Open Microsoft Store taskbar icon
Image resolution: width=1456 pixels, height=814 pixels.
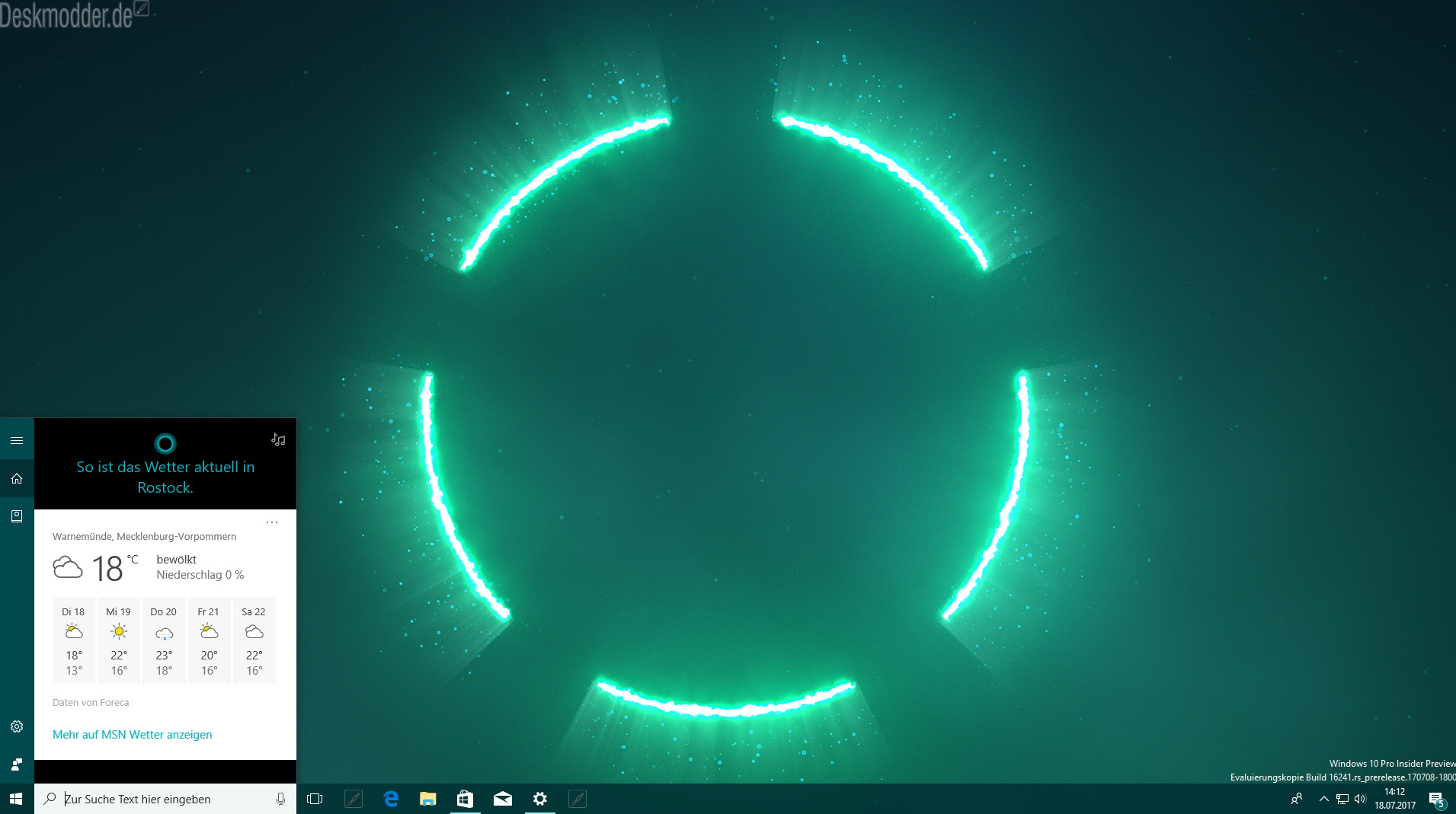[465, 799]
